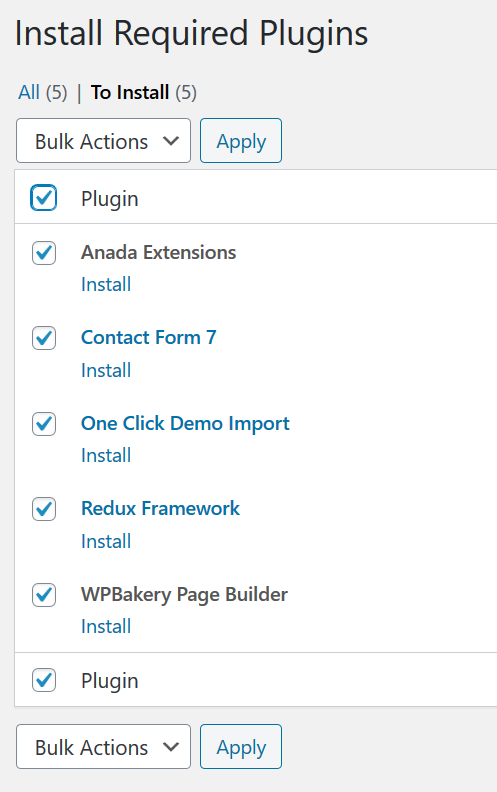This screenshot has width=497, height=792.
Task: Toggle the One Click Demo Import checkbox
Action: [x=44, y=423]
